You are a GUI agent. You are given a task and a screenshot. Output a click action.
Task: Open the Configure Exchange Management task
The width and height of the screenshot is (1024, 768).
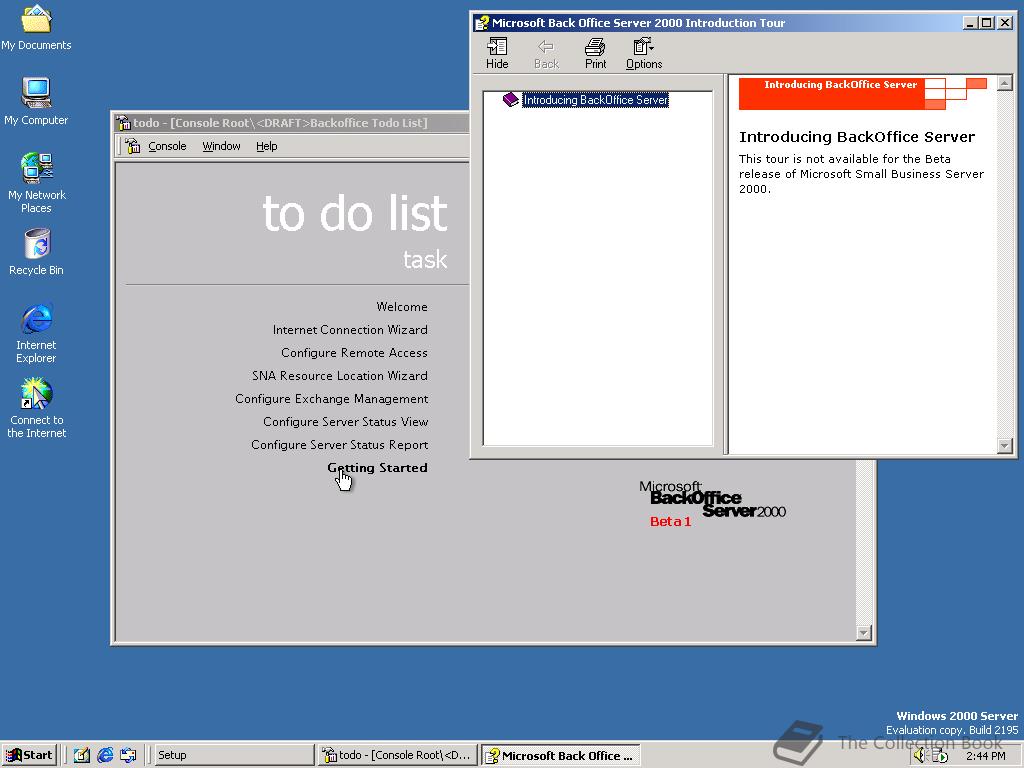click(331, 398)
